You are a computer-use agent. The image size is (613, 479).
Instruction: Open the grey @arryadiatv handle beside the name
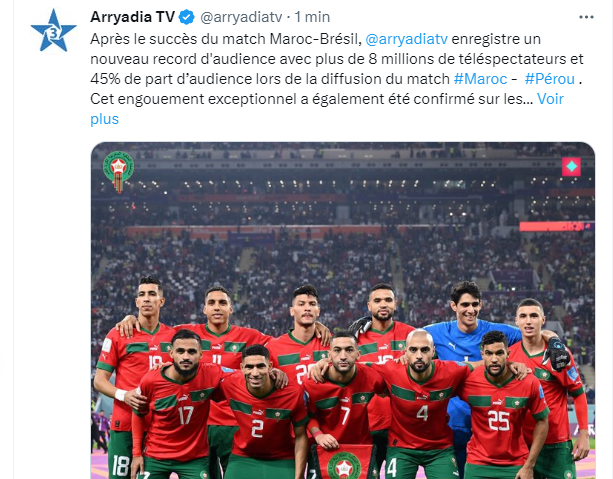coord(241,17)
